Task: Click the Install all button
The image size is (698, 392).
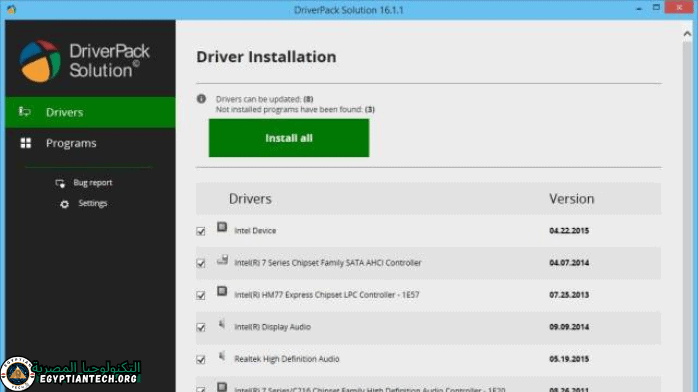Action: coord(289,138)
